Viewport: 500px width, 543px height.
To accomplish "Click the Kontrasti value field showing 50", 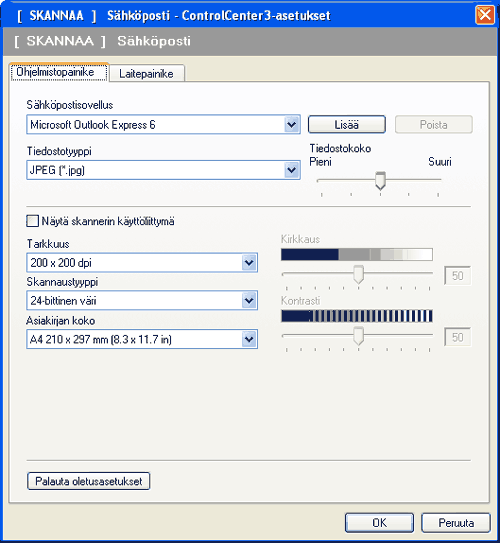I will click(x=457, y=337).
